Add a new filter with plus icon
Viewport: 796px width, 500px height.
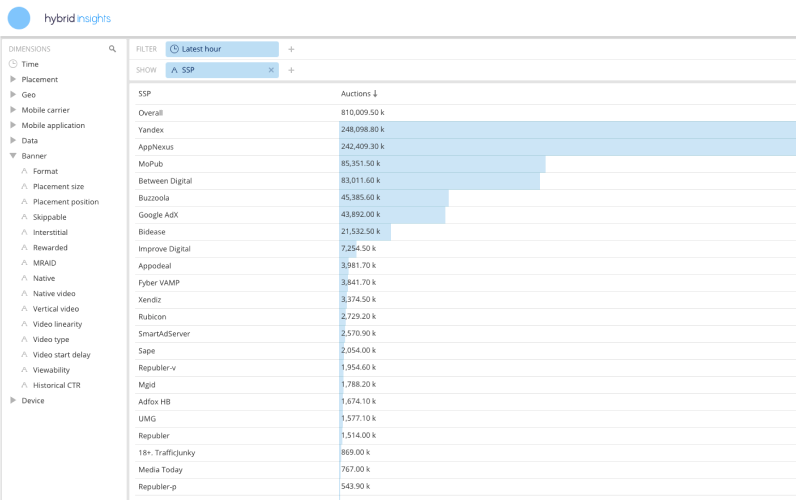pyautogui.click(x=291, y=49)
